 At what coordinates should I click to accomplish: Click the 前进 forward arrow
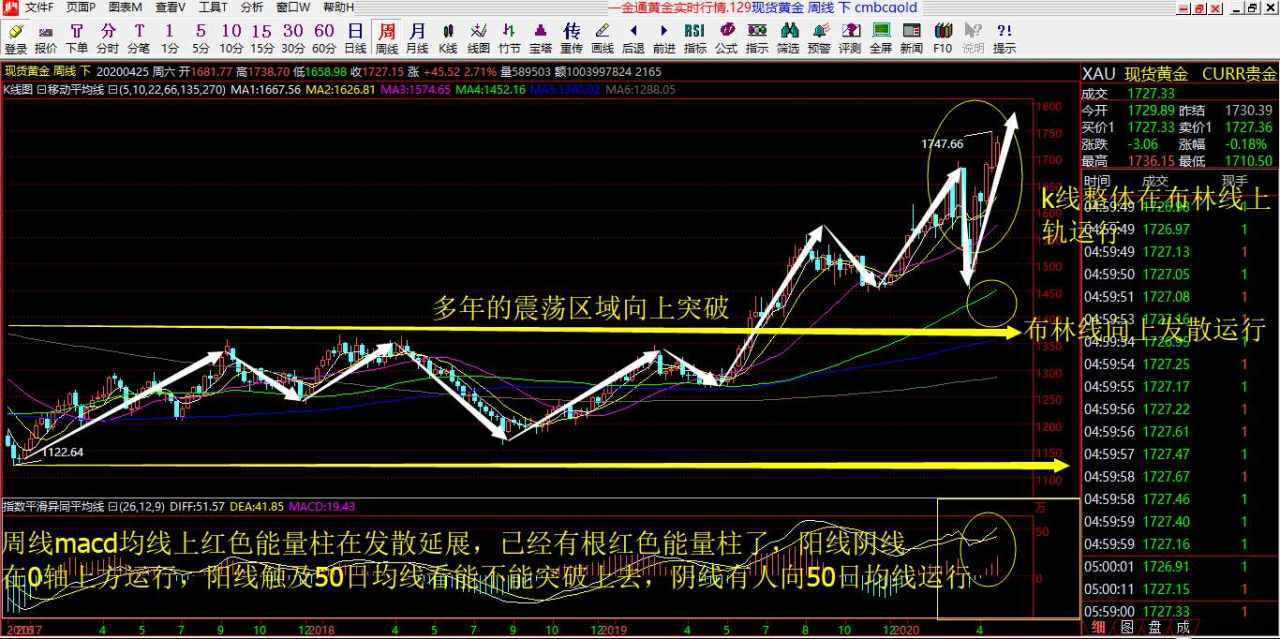click(x=664, y=38)
